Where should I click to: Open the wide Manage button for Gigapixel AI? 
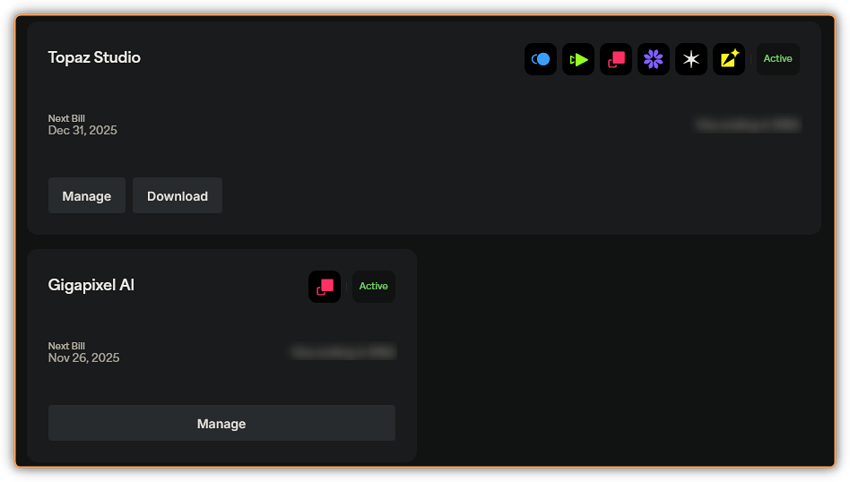point(222,423)
